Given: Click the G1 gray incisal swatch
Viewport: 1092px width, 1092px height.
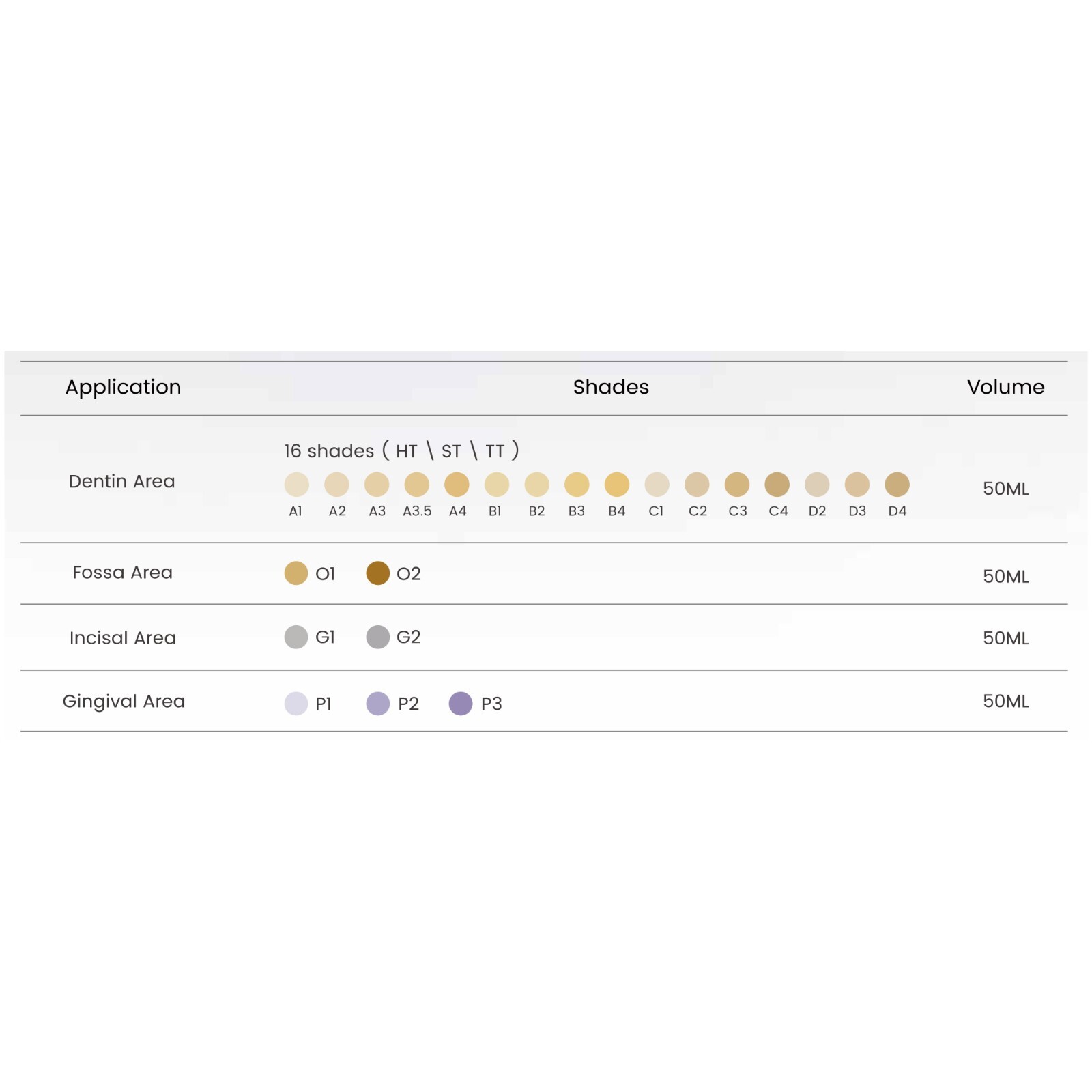Looking at the screenshot, I should click(x=296, y=637).
